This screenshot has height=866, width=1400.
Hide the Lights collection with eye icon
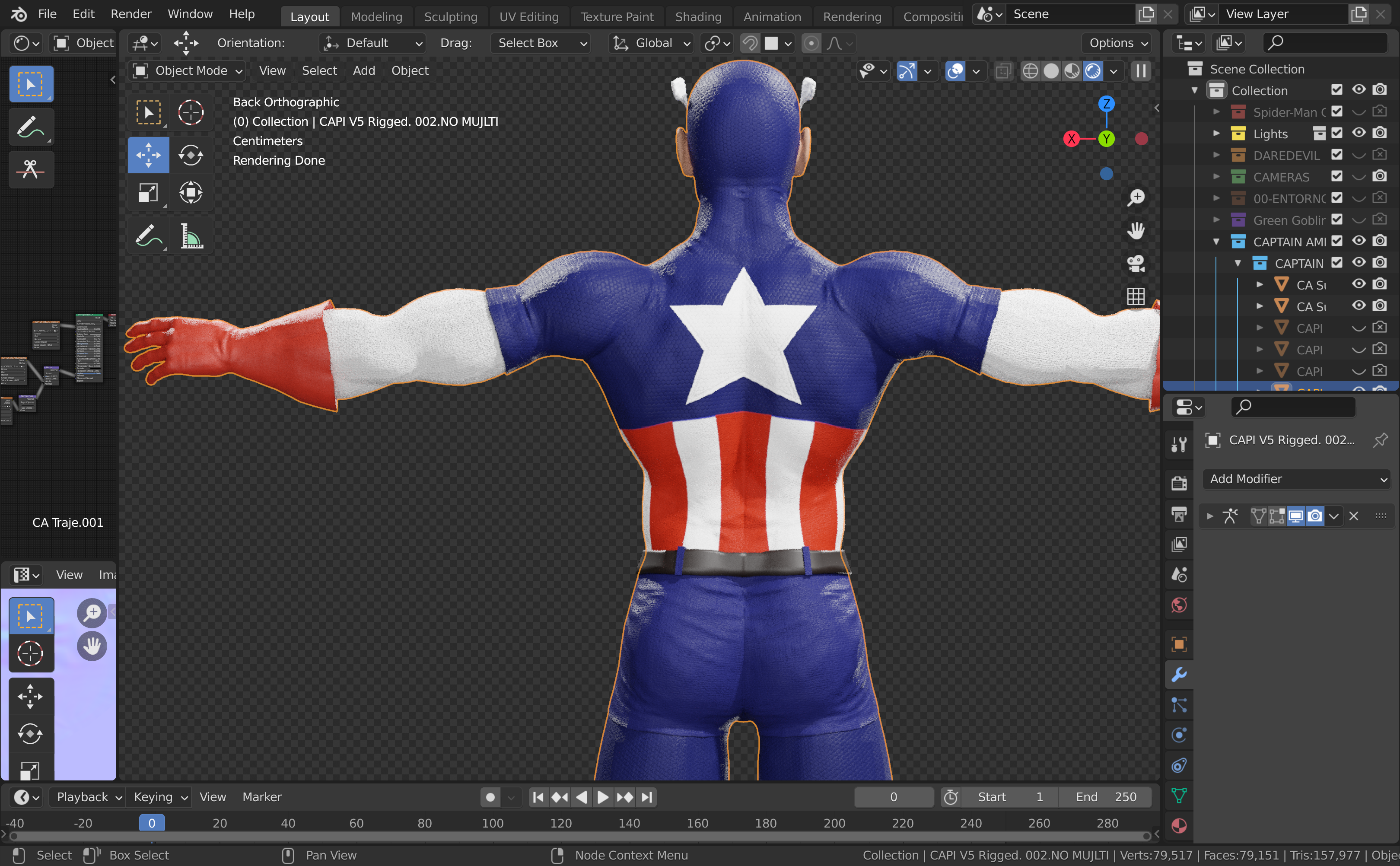[x=1358, y=134]
